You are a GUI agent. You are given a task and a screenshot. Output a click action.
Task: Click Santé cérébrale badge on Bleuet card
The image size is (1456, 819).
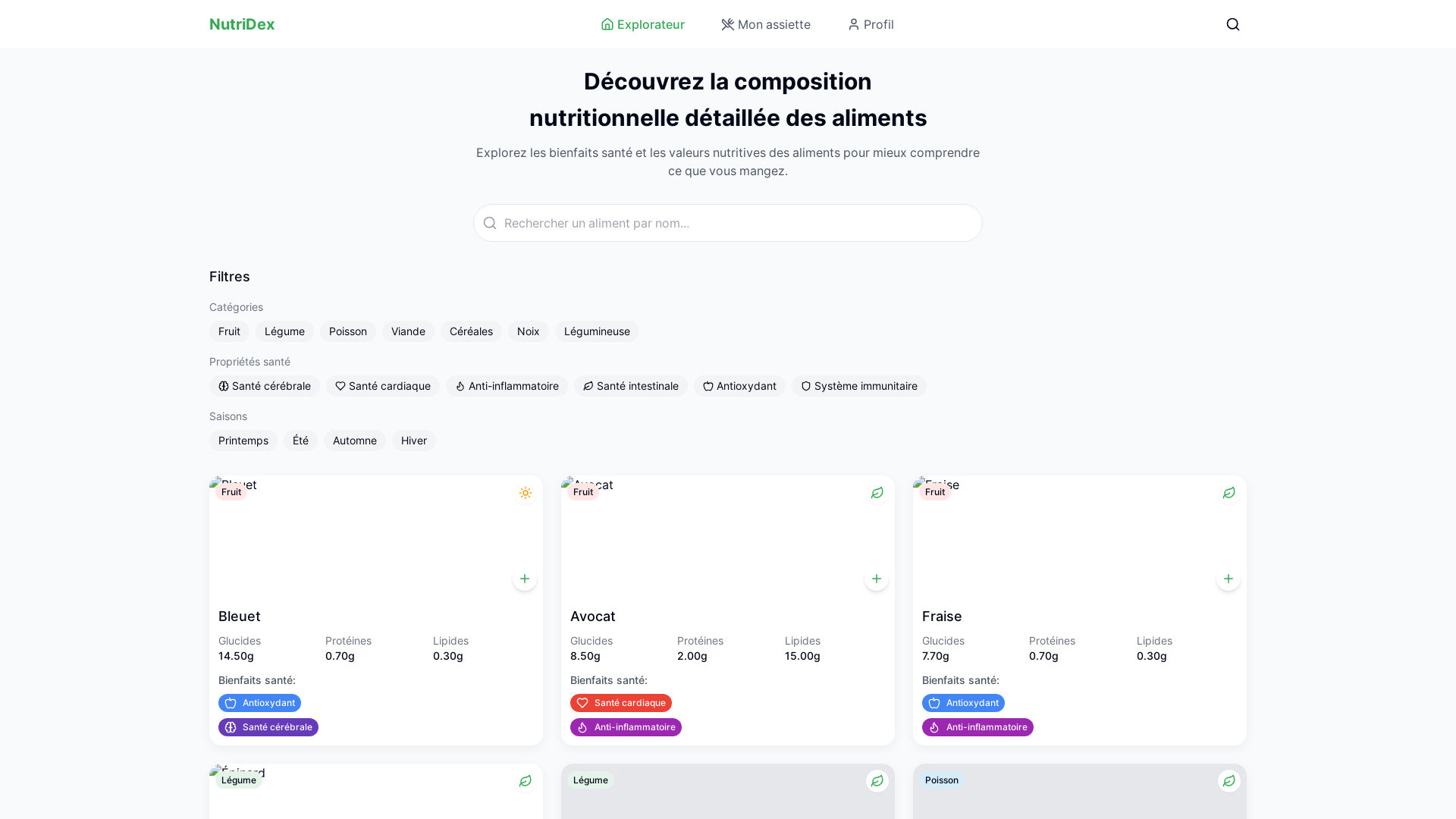coord(268,727)
